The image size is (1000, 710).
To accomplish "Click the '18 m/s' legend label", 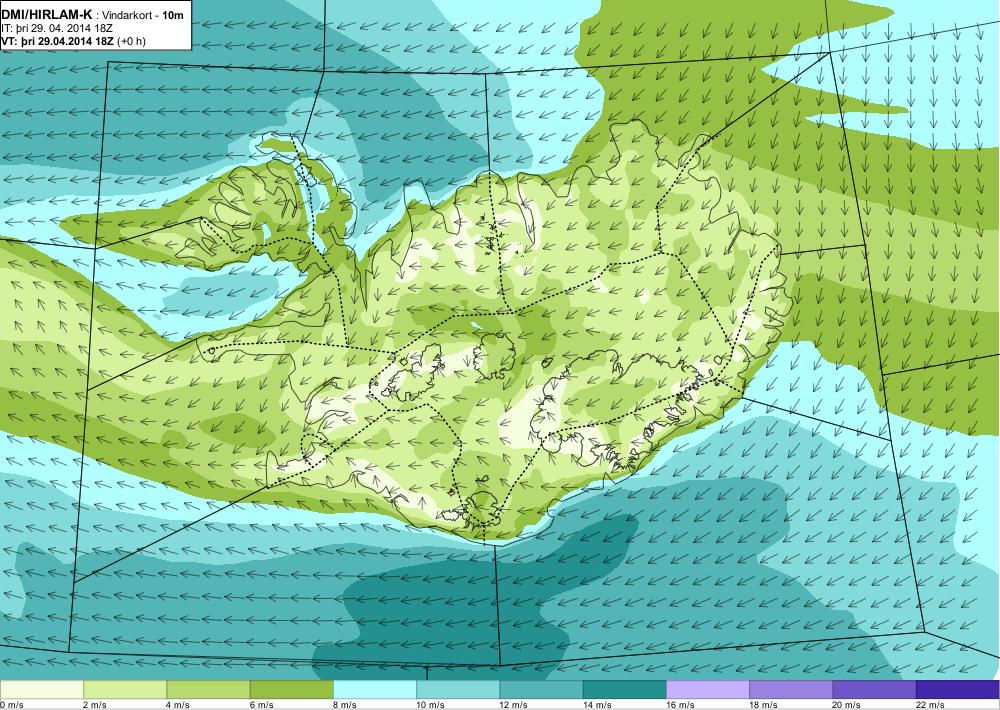I will point(763,705).
